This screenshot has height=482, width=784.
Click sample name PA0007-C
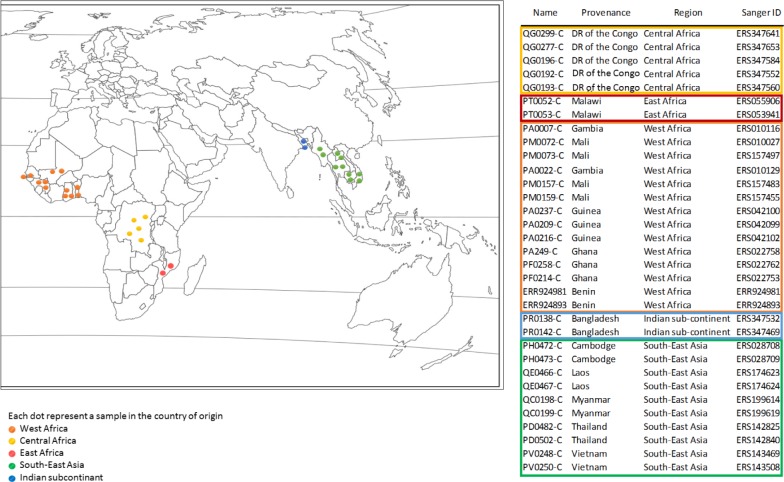coord(542,128)
